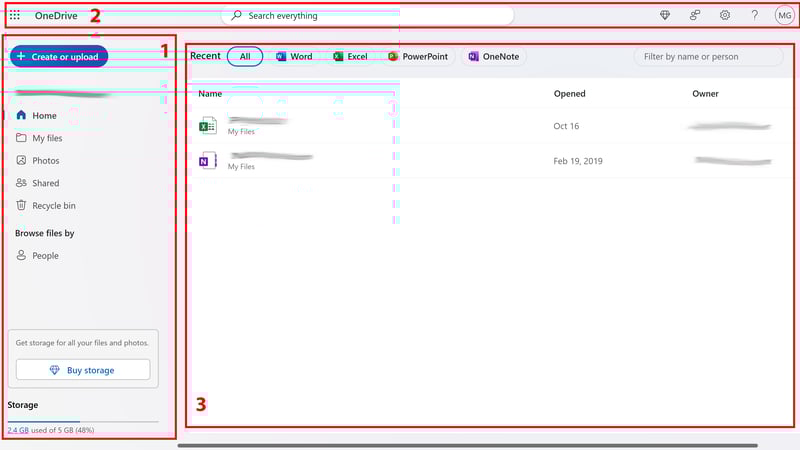Screen dimensions: 800x450
Task: Open the app launcher grid icon
Action: pyautogui.click(x=15, y=15)
